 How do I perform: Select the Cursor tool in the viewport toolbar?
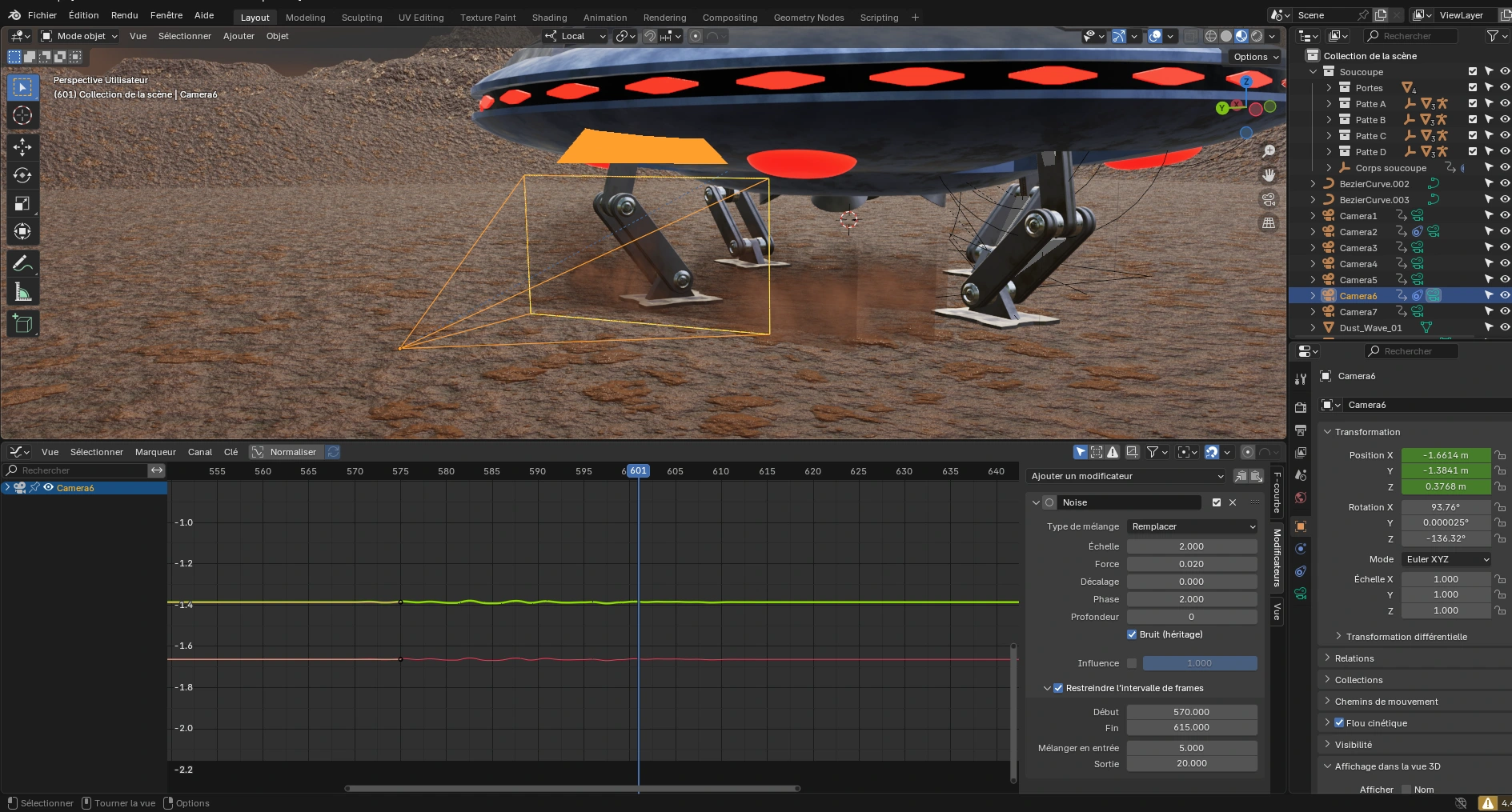[x=22, y=116]
